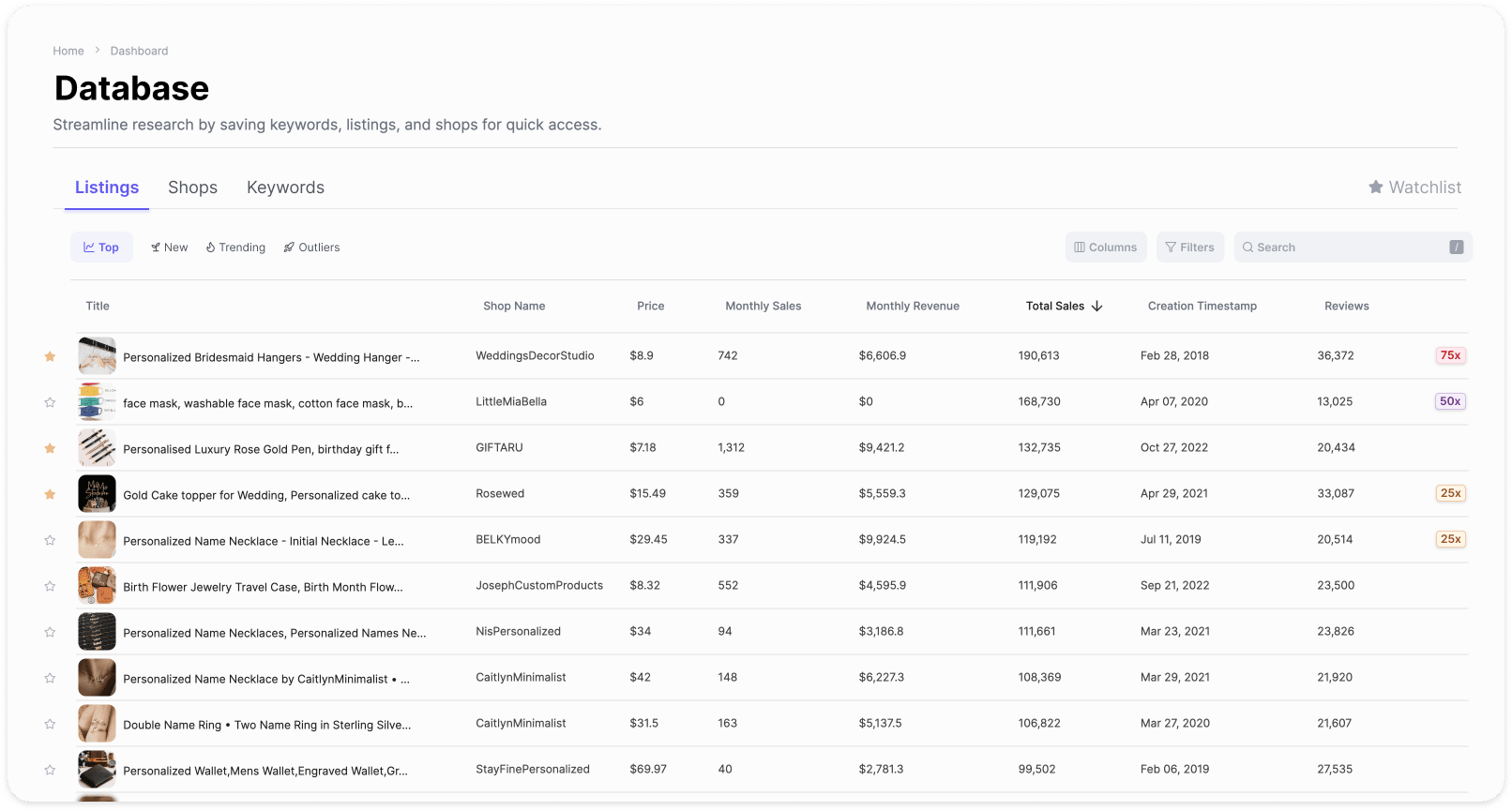Click the 25x badge on BELKYmood row
The width and height of the screenshot is (1512, 811).
pyautogui.click(x=1451, y=539)
